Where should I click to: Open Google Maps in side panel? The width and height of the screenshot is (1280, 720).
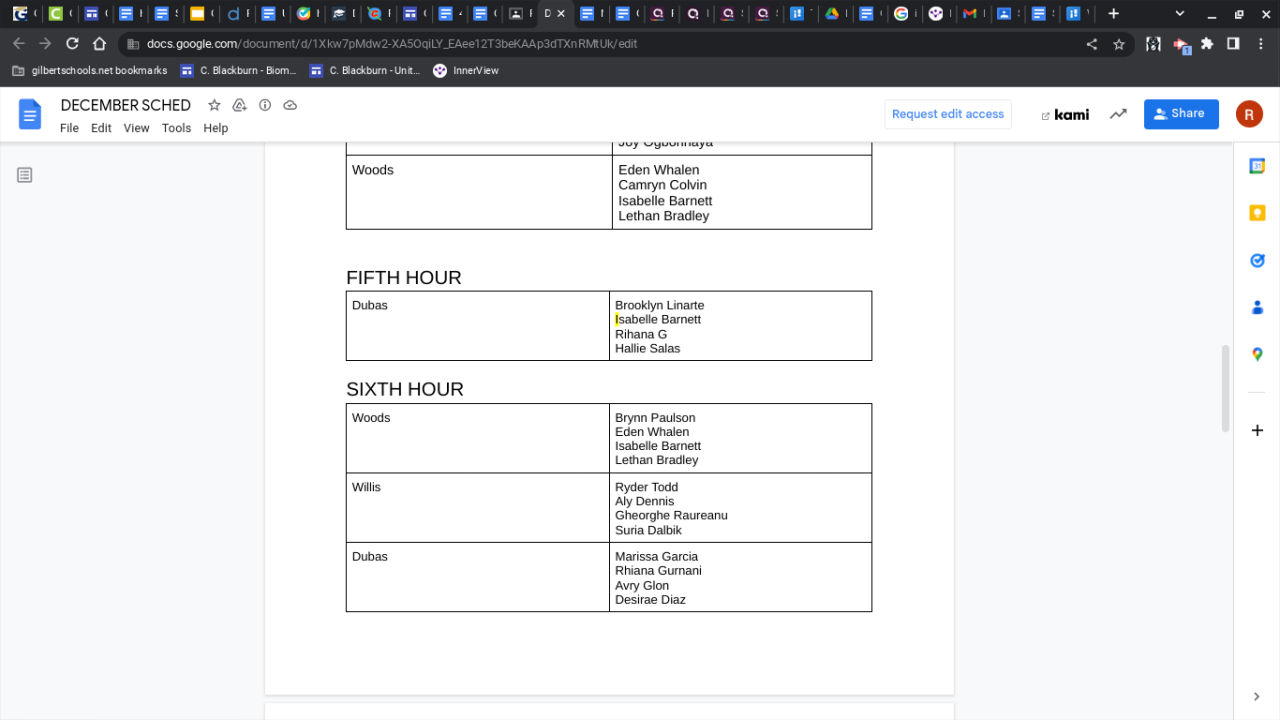click(x=1257, y=354)
